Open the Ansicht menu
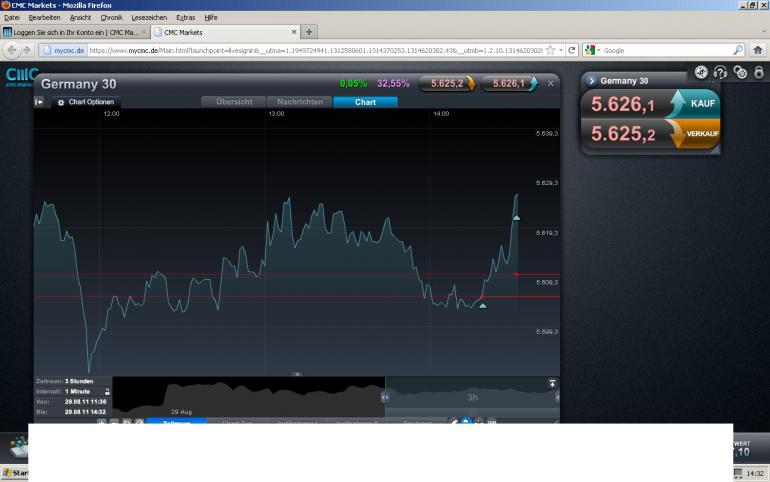This screenshot has width=770, height=482. [x=80, y=18]
